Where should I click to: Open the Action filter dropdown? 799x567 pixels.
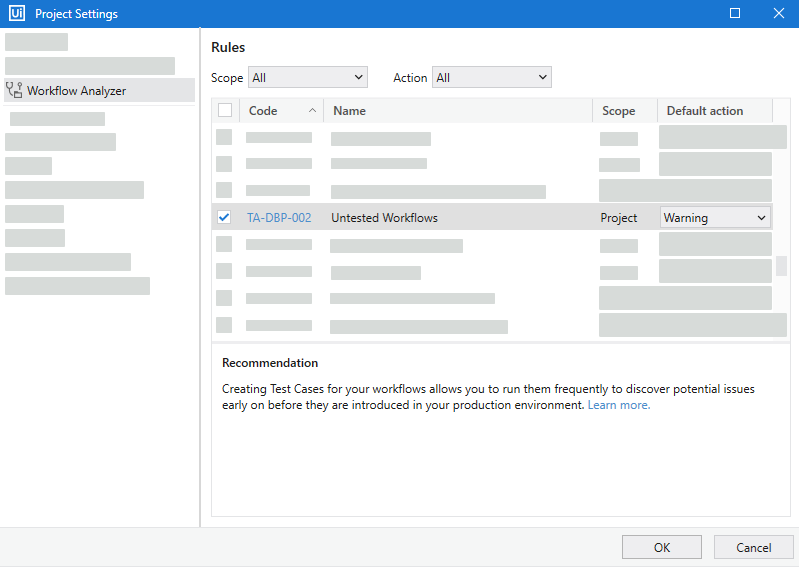point(491,78)
